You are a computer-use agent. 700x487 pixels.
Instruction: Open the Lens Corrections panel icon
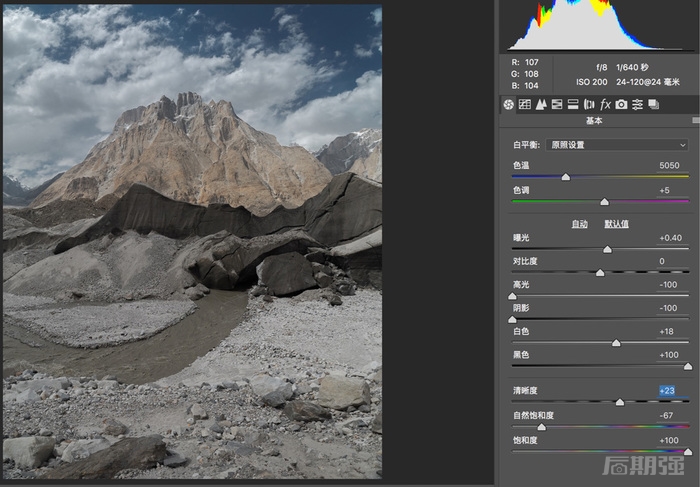click(x=589, y=104)
